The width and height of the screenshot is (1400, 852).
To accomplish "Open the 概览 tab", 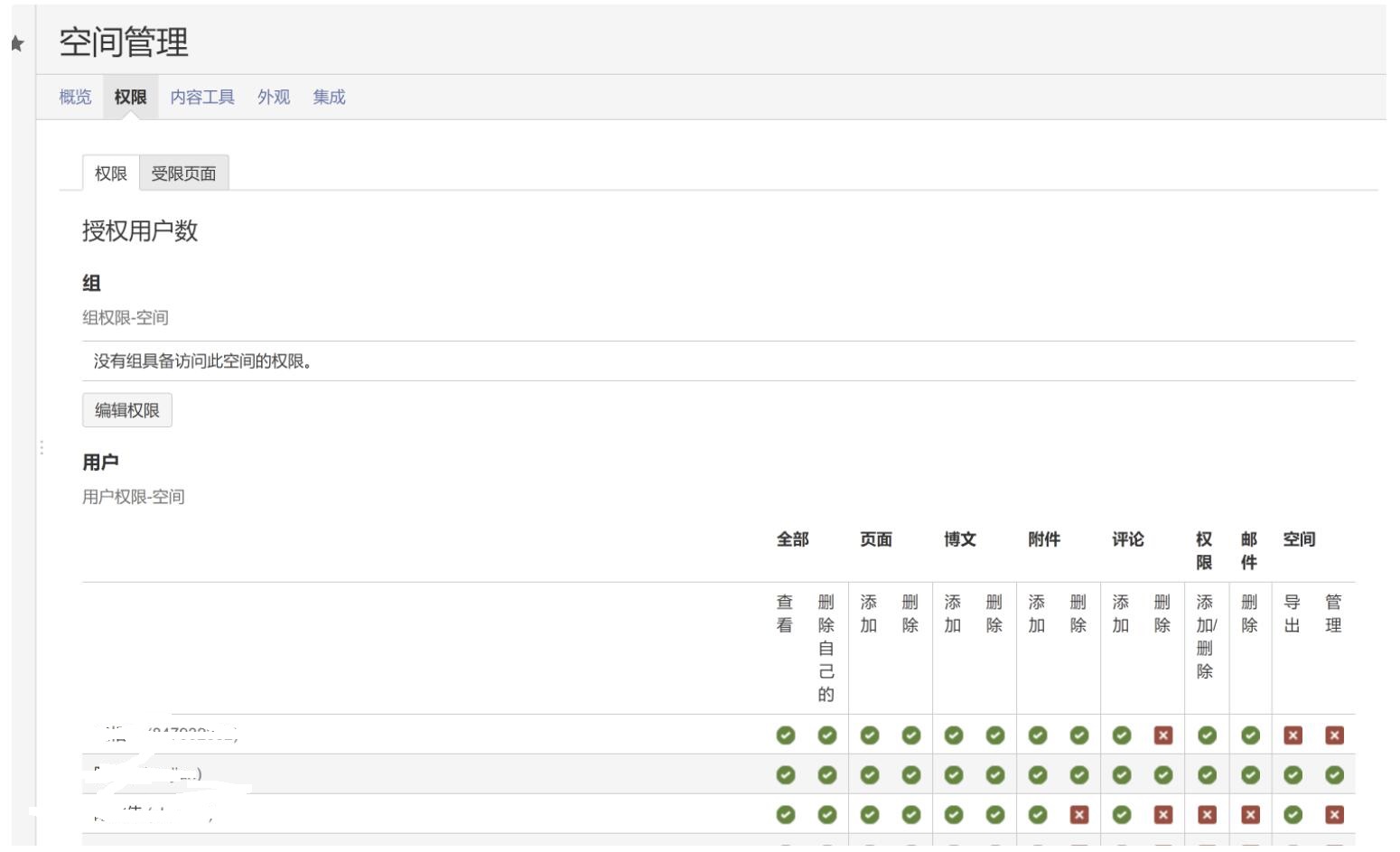I will point(75,97).
